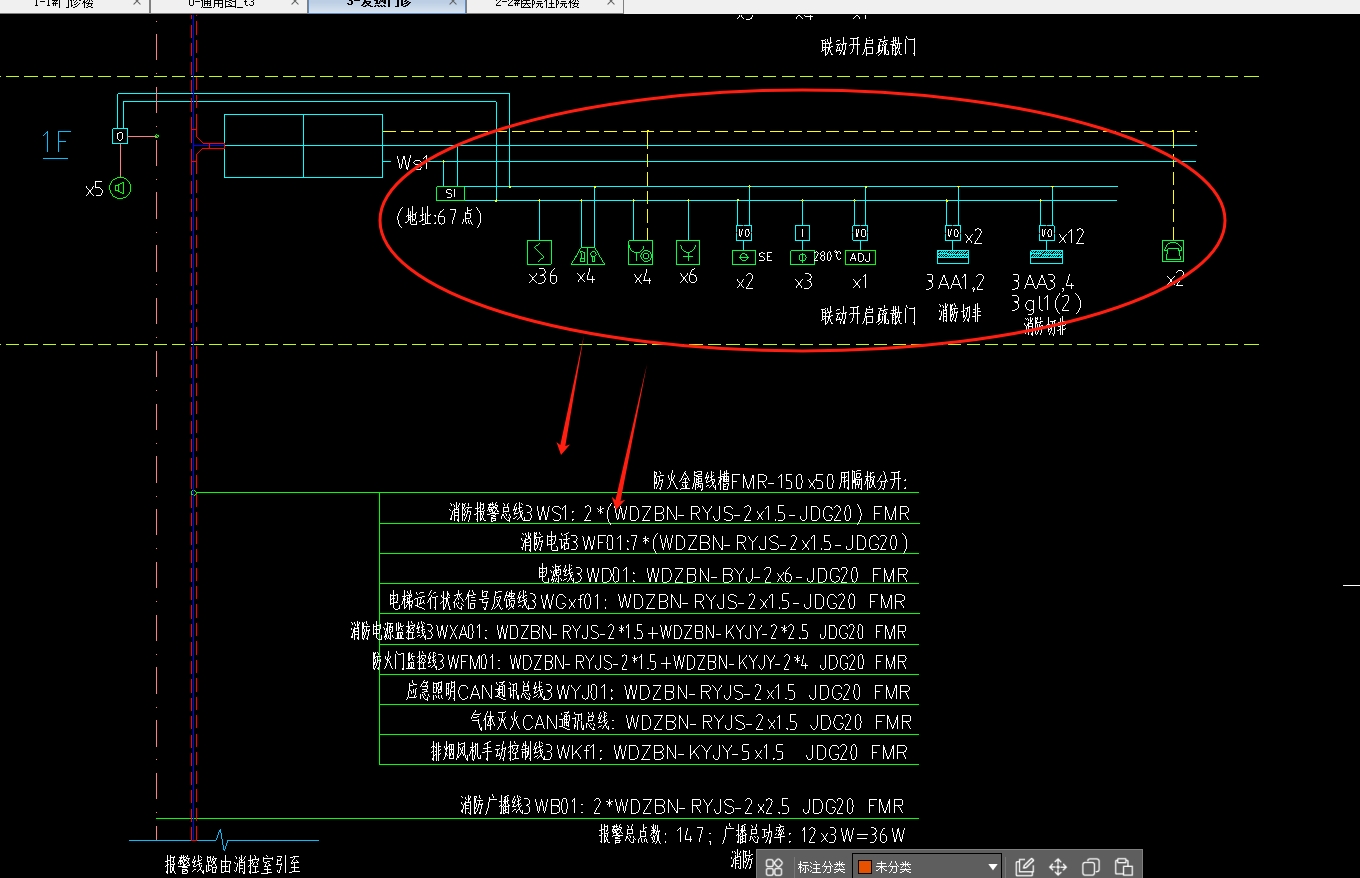Screen dimensions: 1360x878
Task: Click the (地址:67点) address text
Action: [439, 217]
